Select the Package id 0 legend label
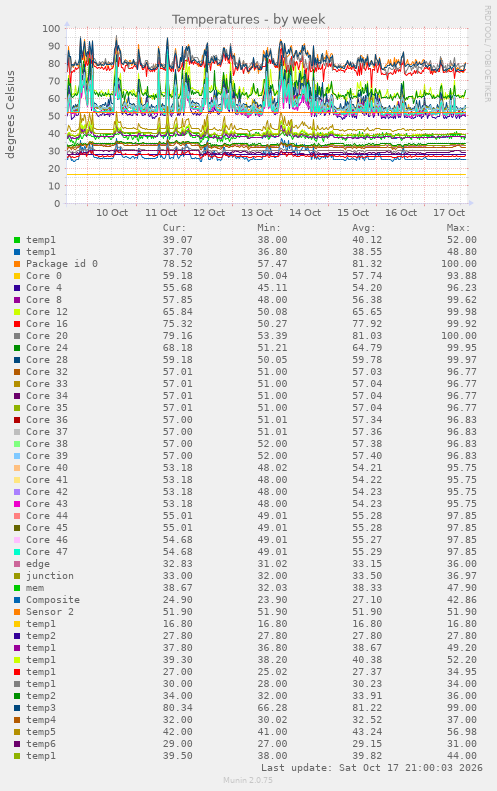This screenshot has width=497, height=791. 62,264
